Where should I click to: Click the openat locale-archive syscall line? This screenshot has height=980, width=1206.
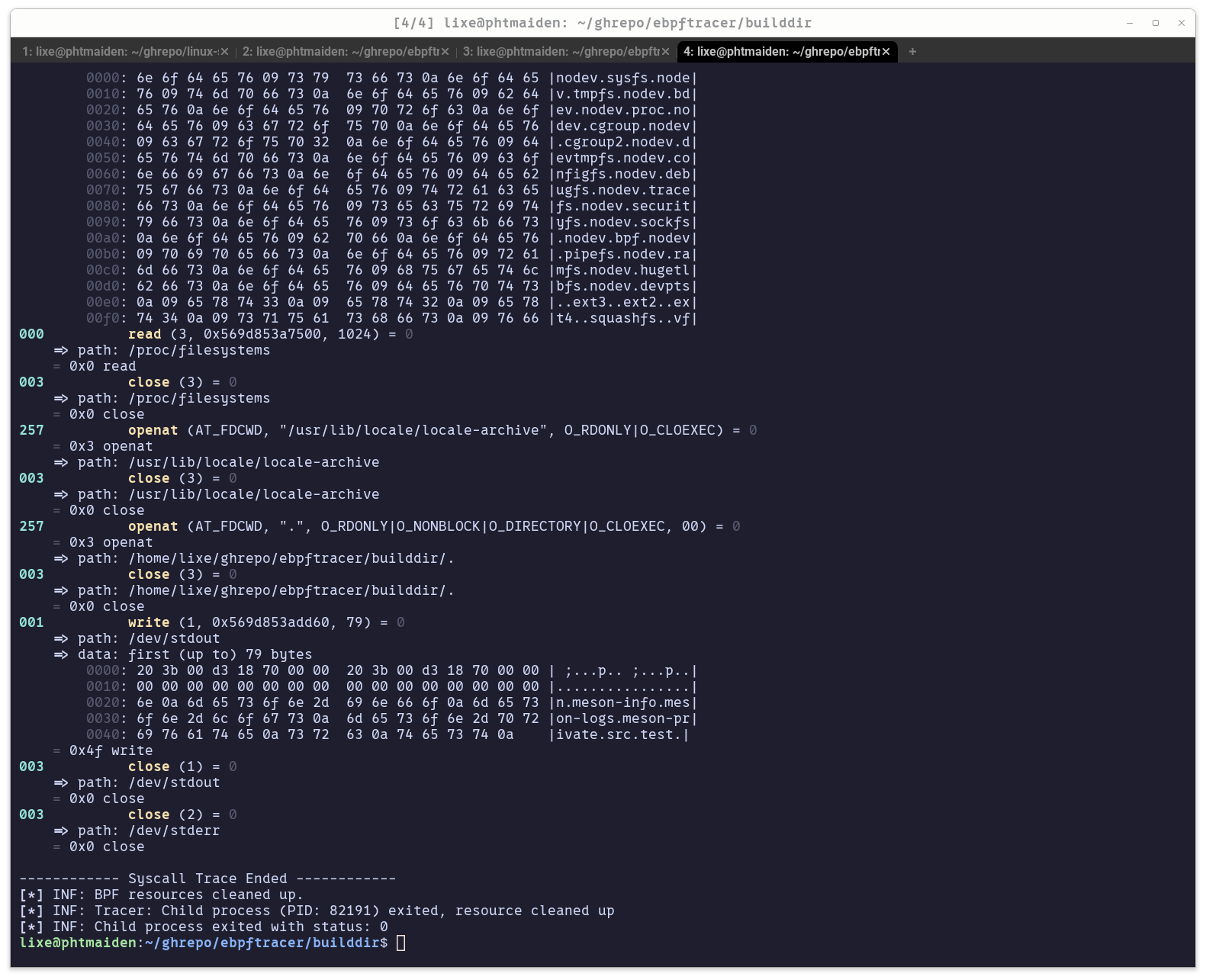point(388,430)
